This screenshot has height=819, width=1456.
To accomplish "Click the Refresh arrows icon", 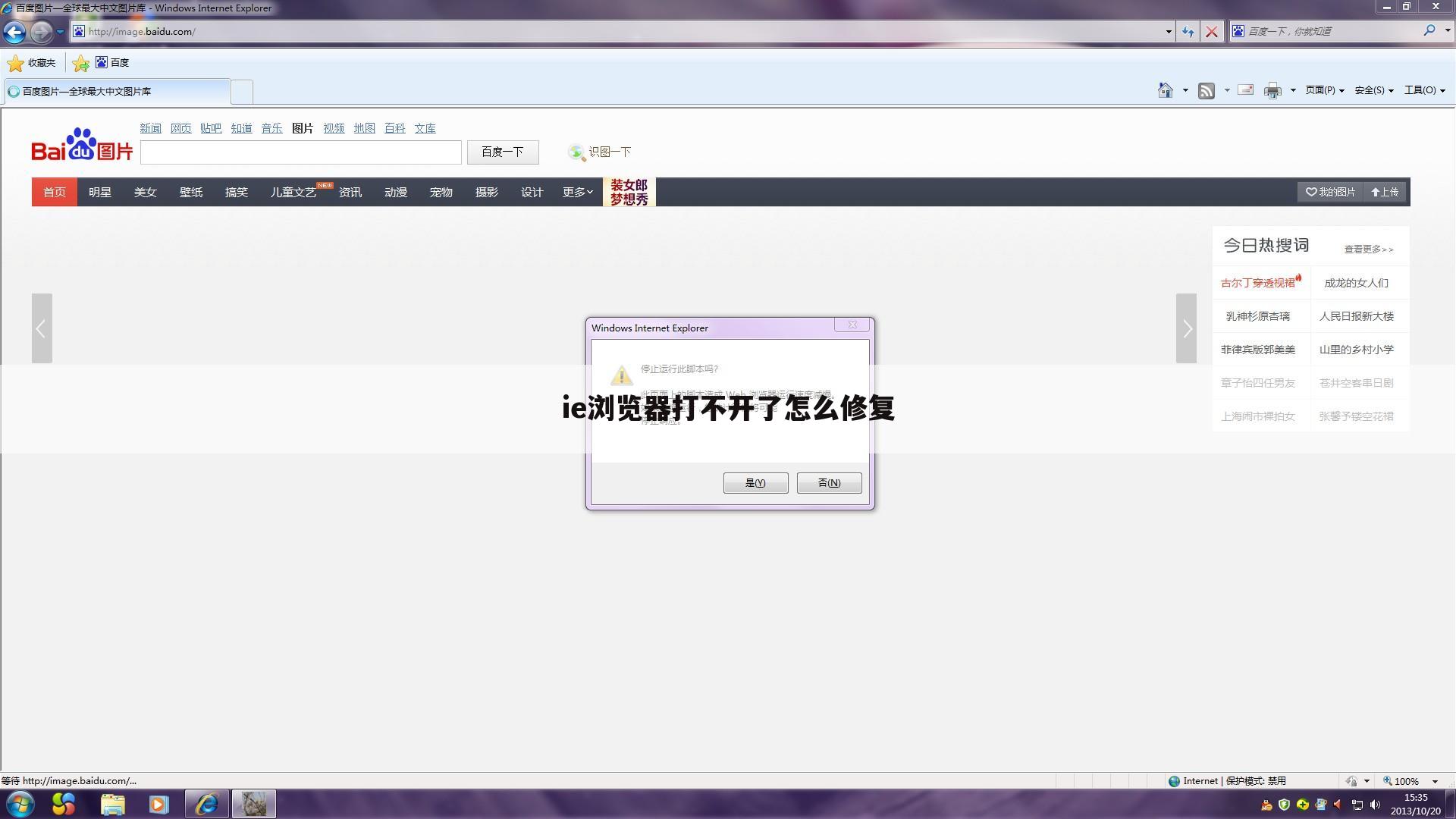I will coord(1188,32).
